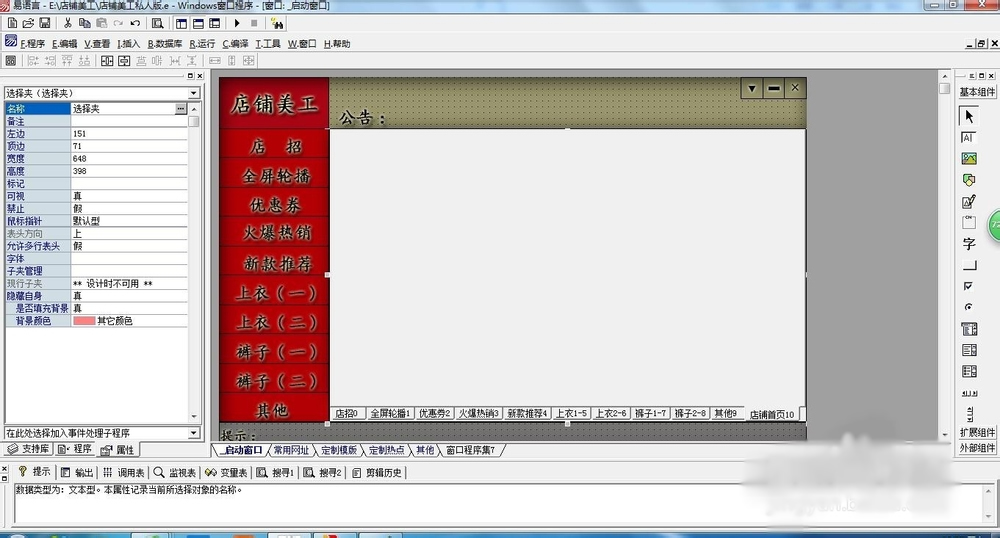Select the checkbox component in toolbox
The width and height of the screenshot is (1000, 538).
[x=968, y=286]
